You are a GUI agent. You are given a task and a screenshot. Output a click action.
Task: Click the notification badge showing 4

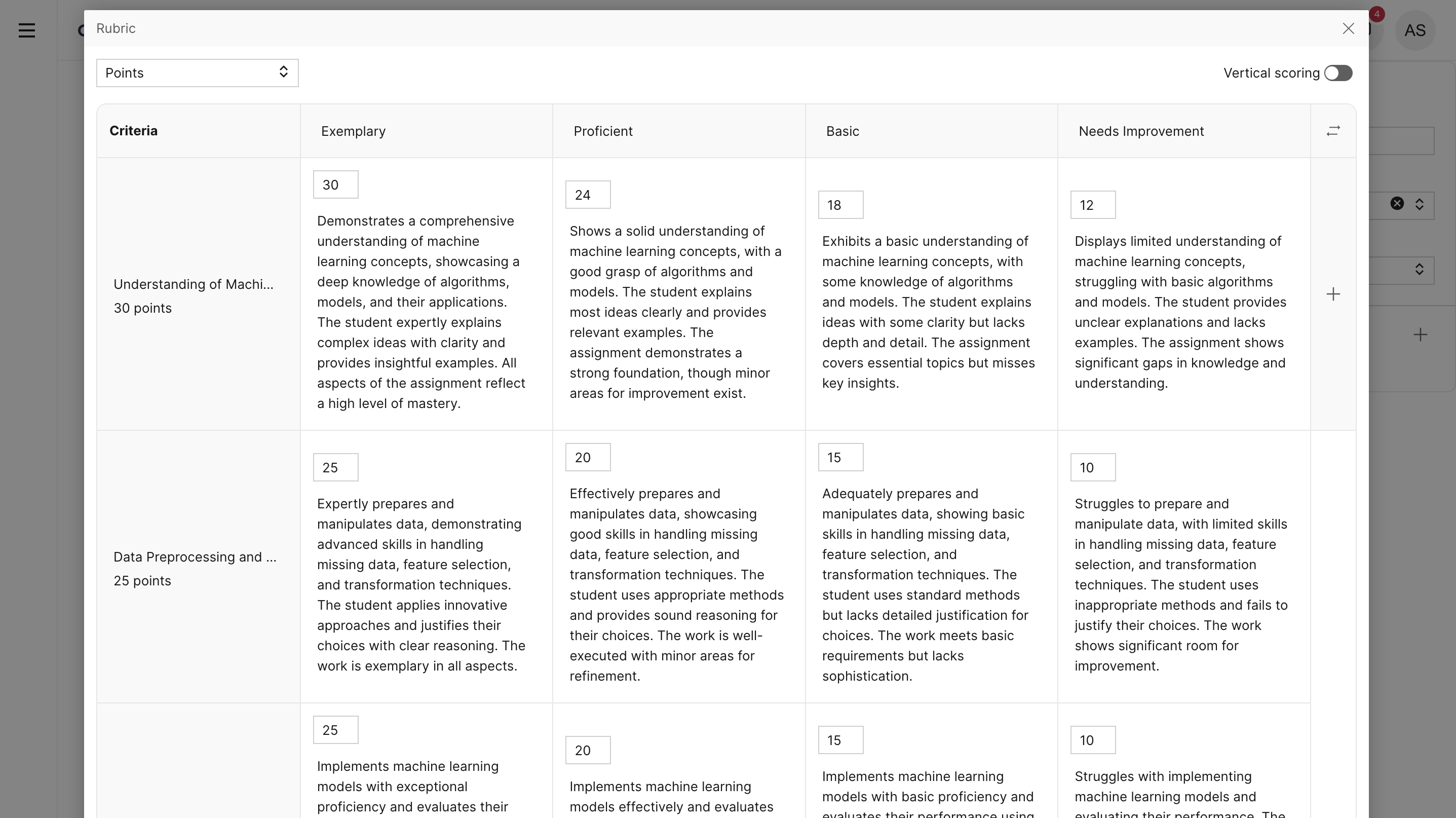pos(1376,14)
